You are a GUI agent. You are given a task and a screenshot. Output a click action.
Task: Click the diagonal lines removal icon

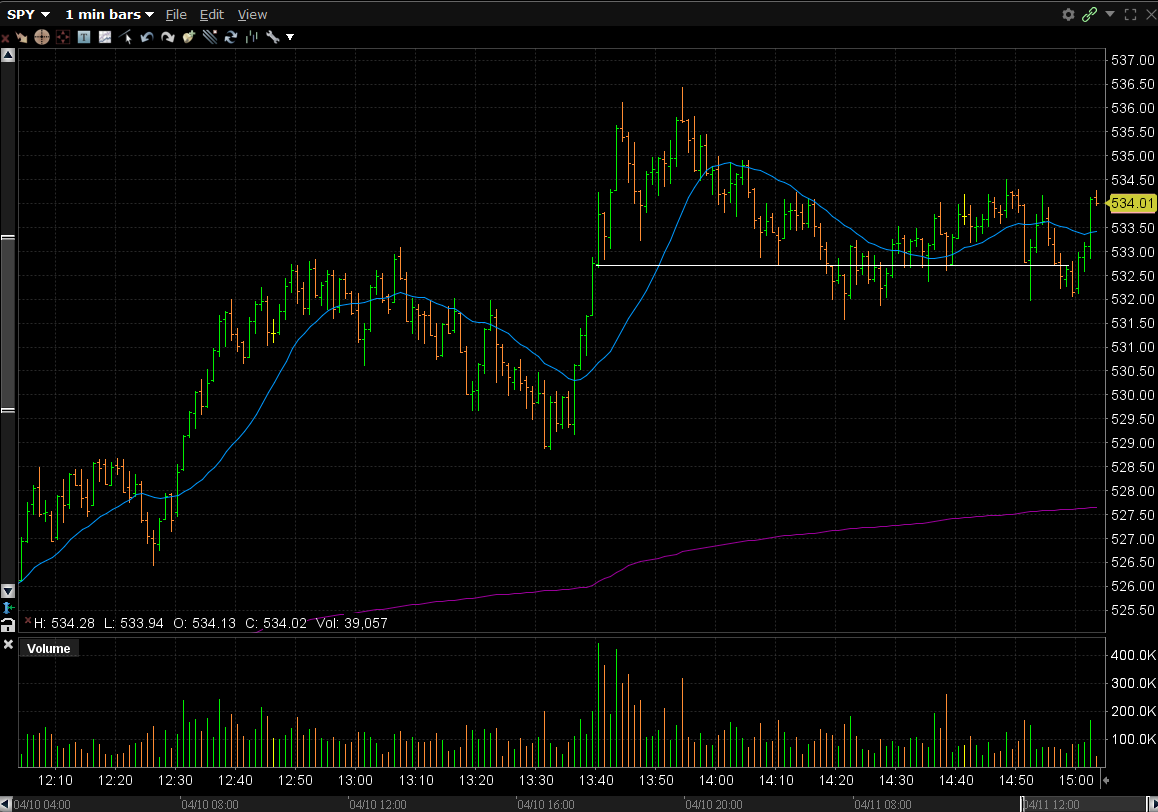coord(210,37)
